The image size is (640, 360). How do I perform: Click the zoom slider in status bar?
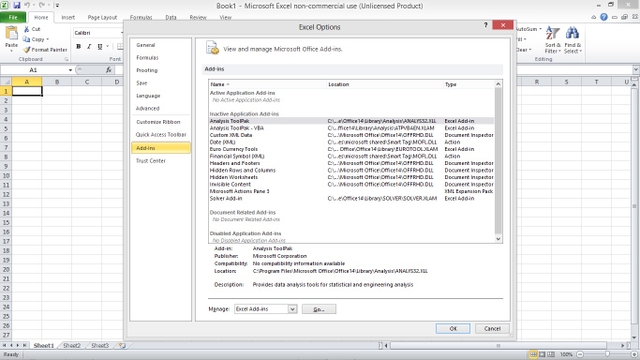coord(607,354)
